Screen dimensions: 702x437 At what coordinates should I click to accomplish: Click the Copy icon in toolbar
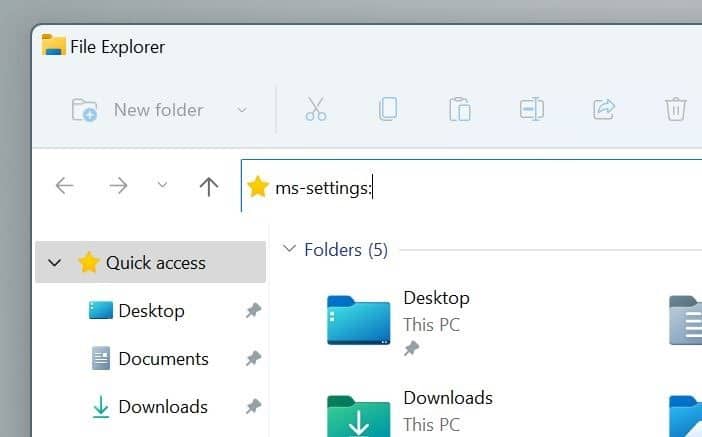click(x=388, y=109)
